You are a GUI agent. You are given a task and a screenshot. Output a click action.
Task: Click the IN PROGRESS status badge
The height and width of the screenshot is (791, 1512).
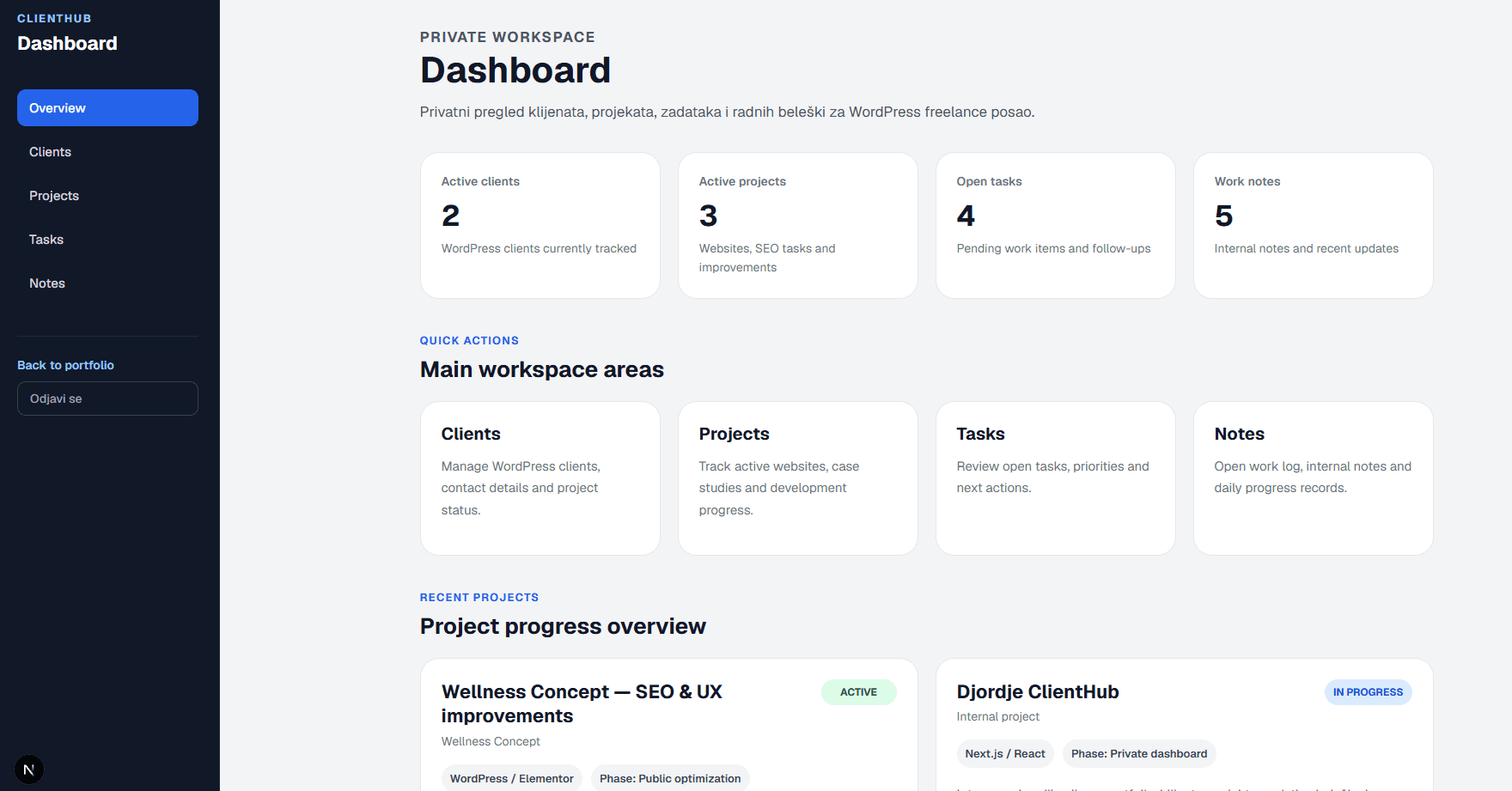pos(1369,692)
